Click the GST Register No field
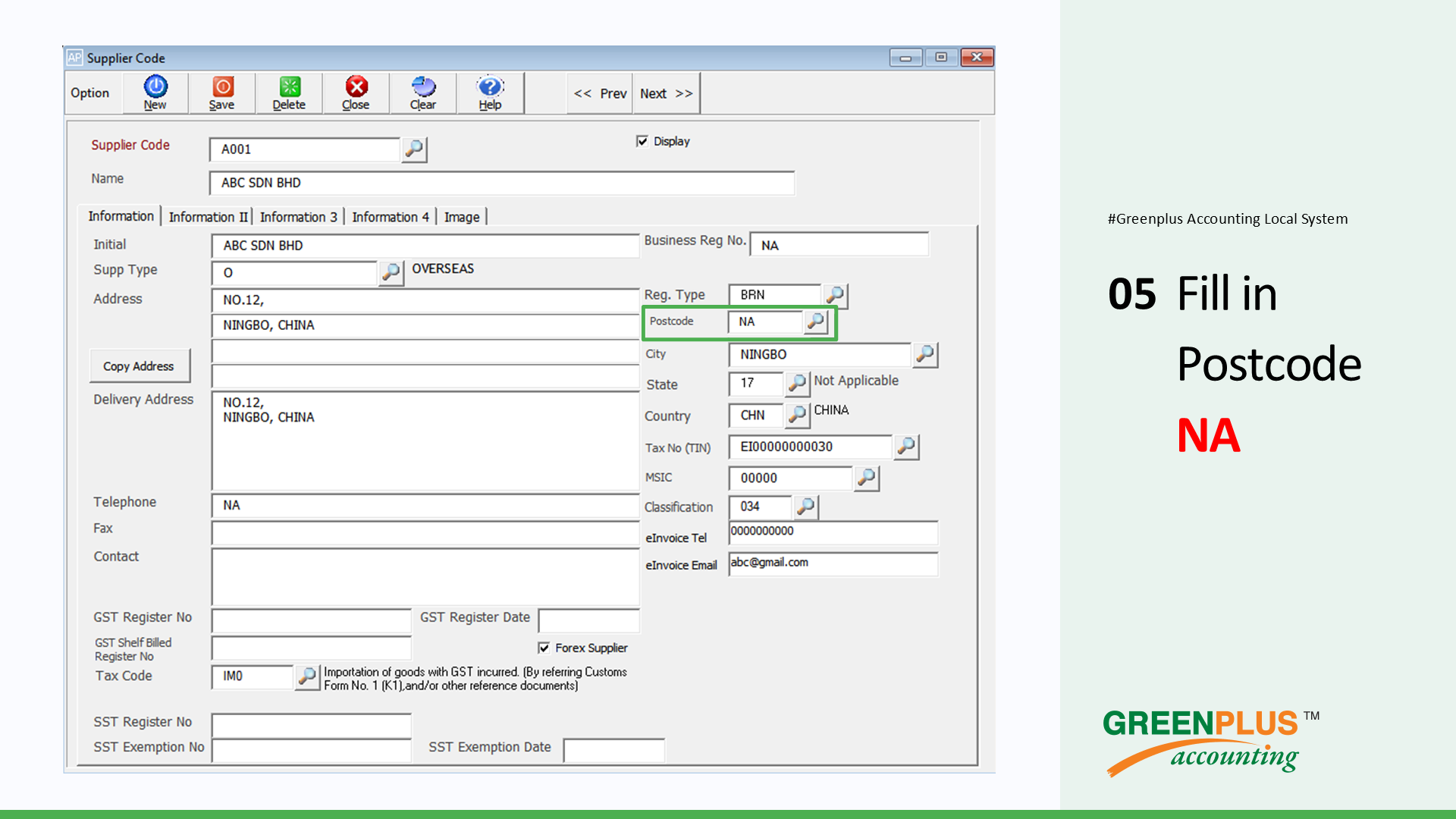 pos(312,620)
